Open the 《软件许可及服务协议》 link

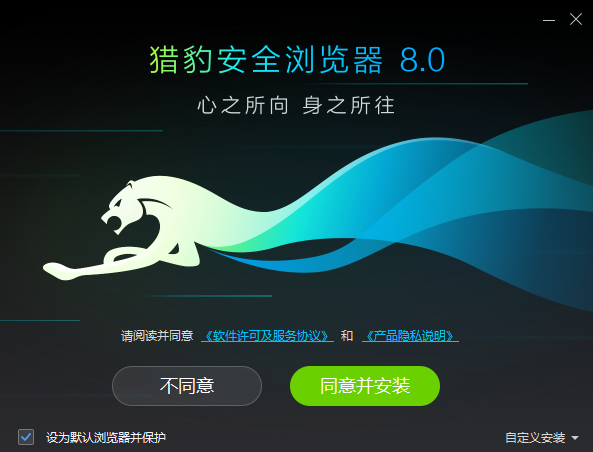[267, 336]
